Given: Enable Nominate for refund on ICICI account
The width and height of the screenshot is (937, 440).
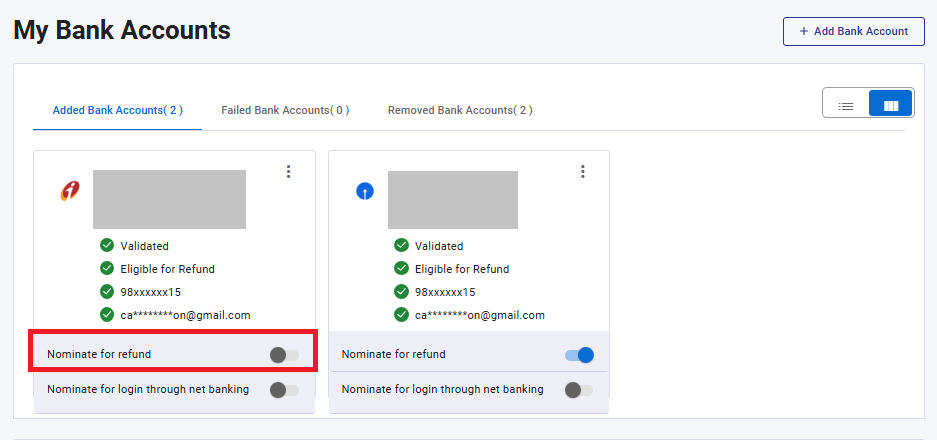Looking at the screenshot, I should (x=284, y=355).
